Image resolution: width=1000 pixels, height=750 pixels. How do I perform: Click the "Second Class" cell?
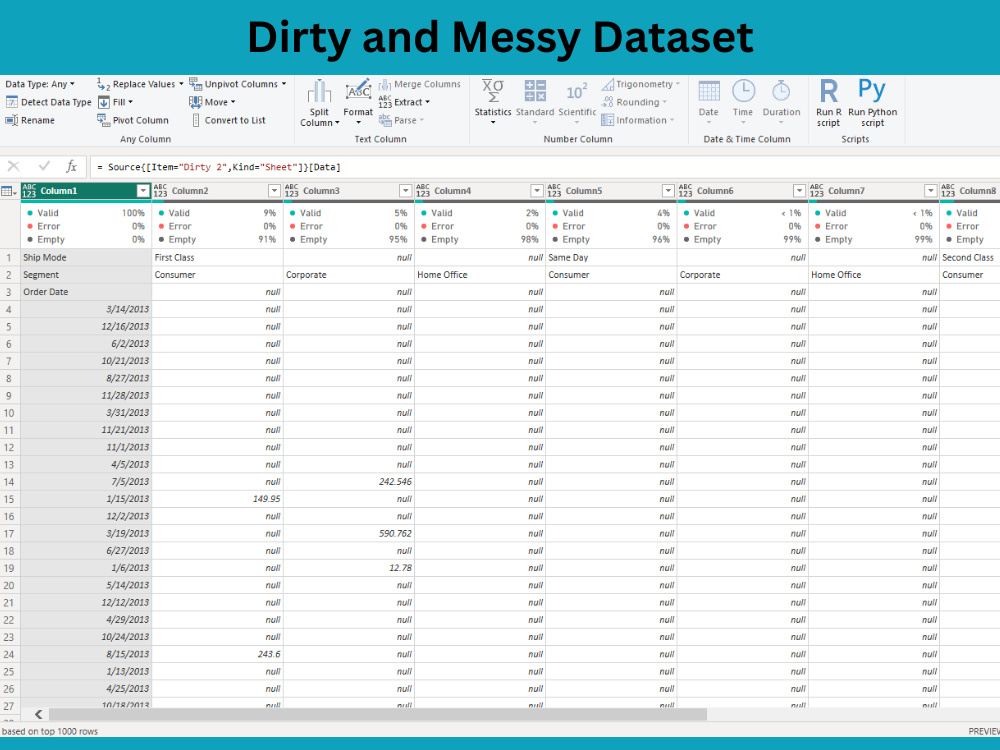coord(970,257)
